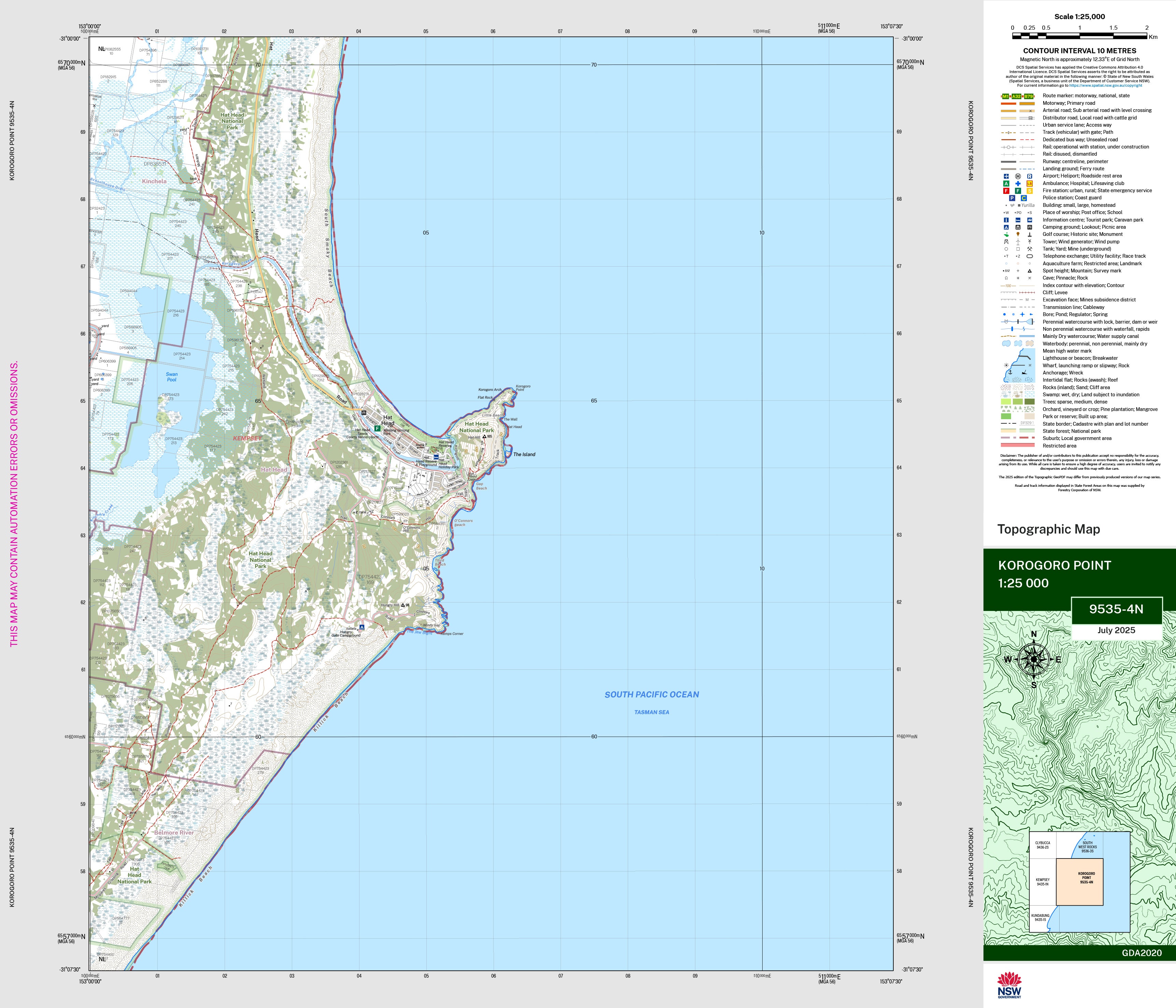Screen dimensions: 1176x1008
Task: Click the compass rose graphic
Action: [x=1034, y=659]
